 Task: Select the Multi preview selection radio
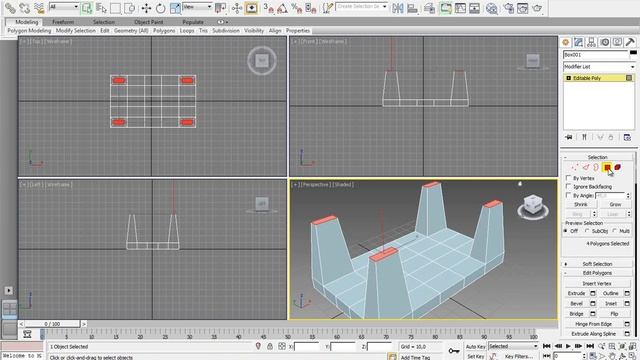(x=614, y=231)
